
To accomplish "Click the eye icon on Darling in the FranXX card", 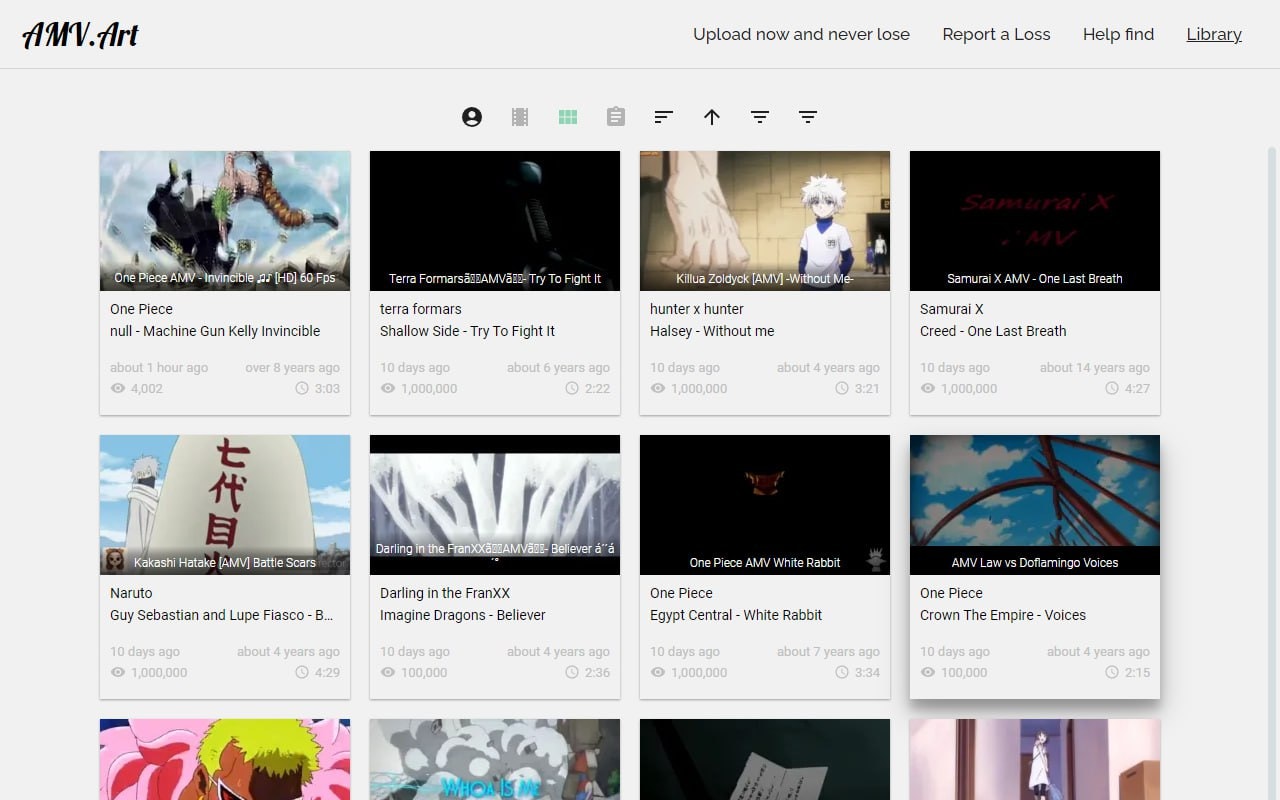I will pyautogui.click(x=388, y=672).
